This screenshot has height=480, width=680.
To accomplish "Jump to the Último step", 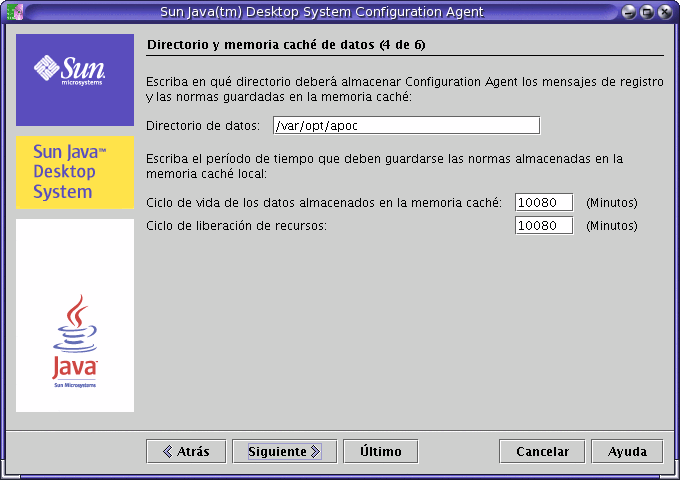I will click(380, 451).
